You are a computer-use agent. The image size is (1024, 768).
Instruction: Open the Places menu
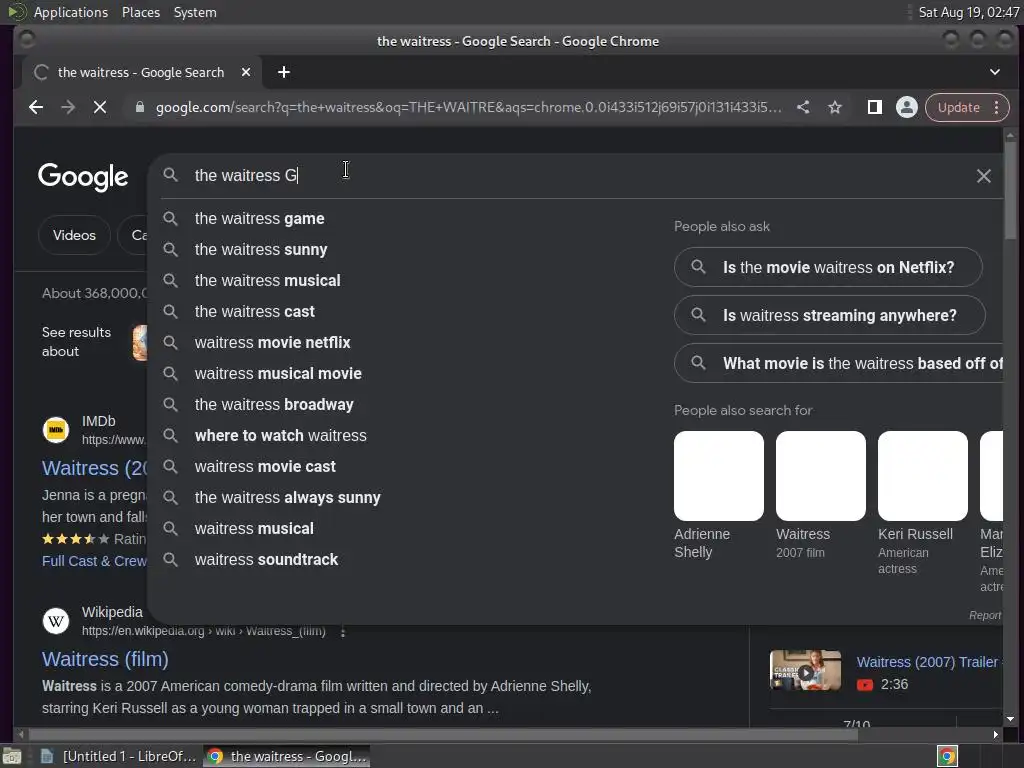tap(141, 12)
